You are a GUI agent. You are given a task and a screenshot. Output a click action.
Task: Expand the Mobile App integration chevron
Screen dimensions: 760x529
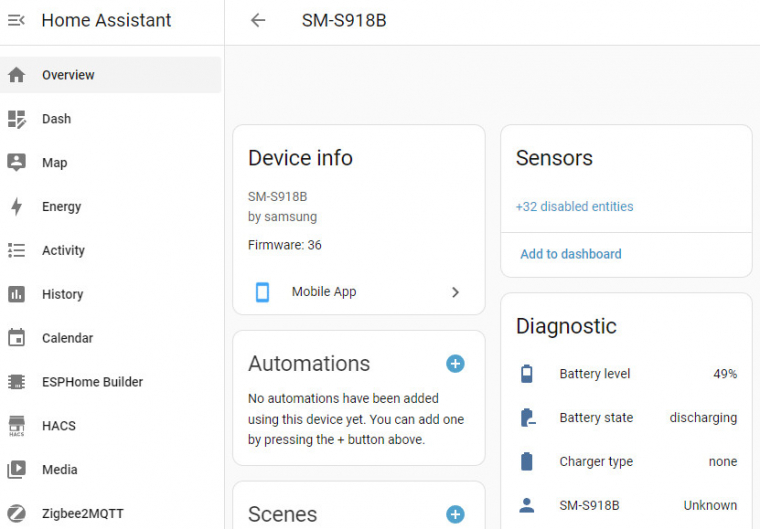click(455, 292)
